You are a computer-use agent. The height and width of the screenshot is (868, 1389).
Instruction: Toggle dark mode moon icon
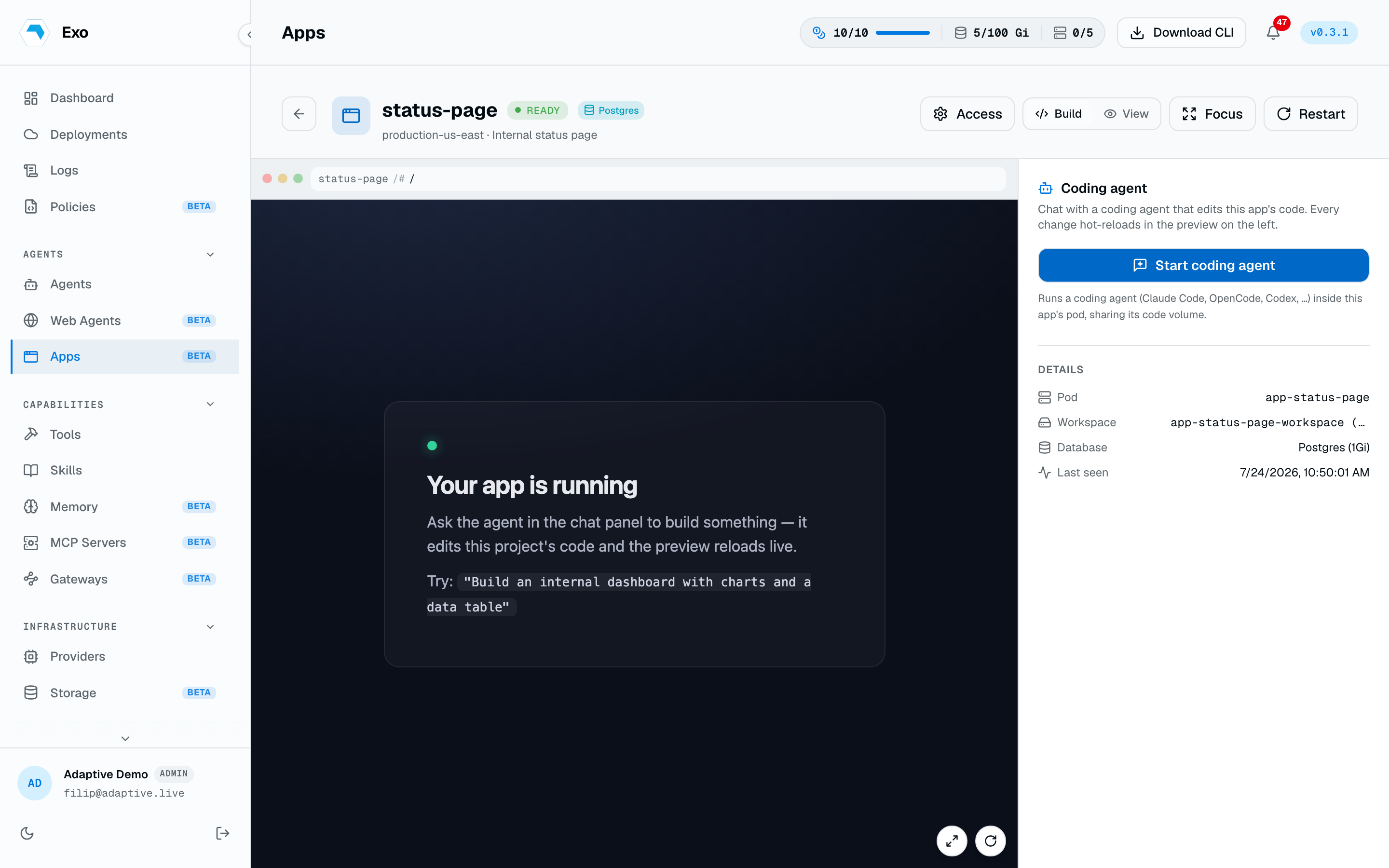pos(27,833)
